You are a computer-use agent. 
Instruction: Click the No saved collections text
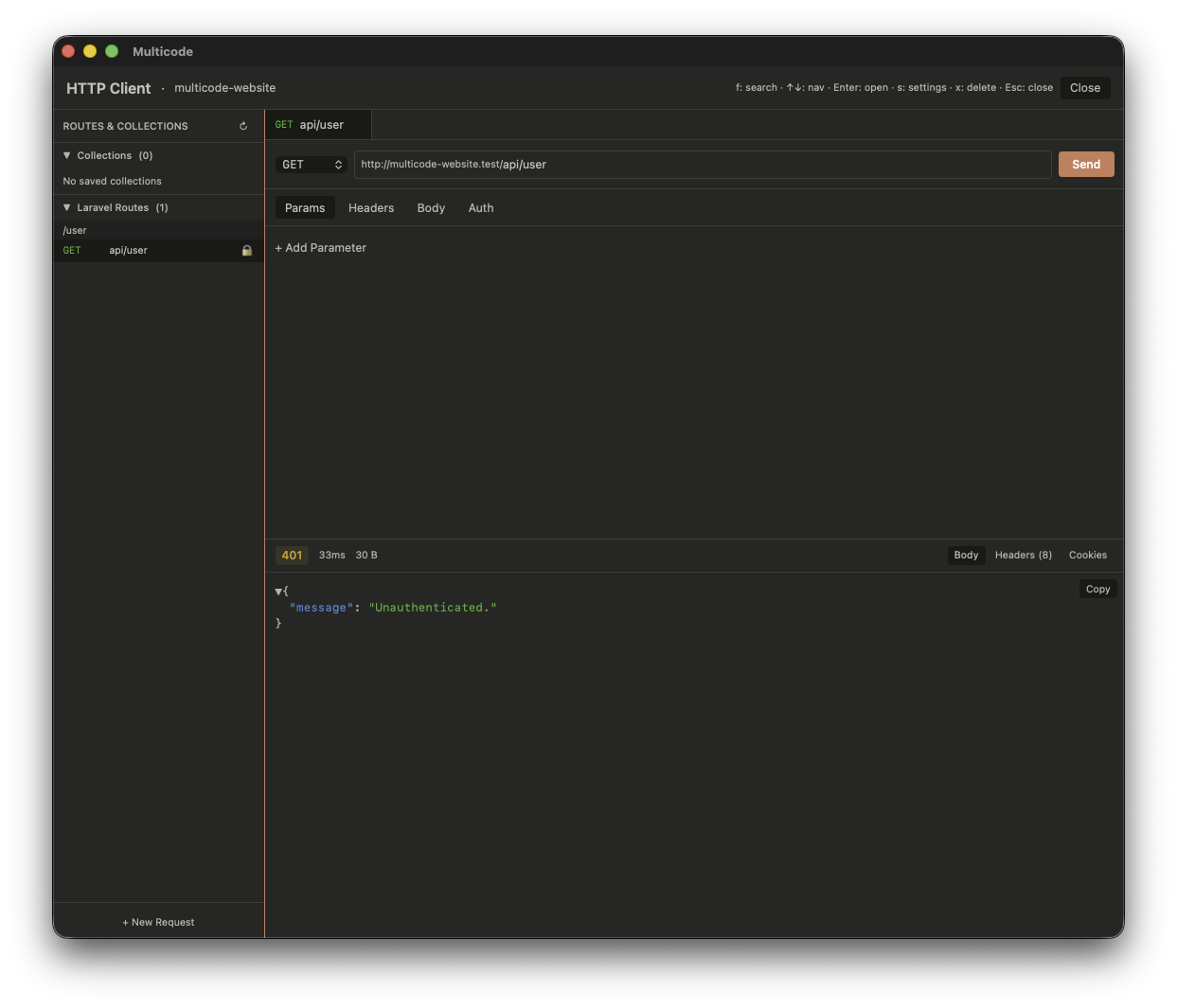[x=112, y=182]
